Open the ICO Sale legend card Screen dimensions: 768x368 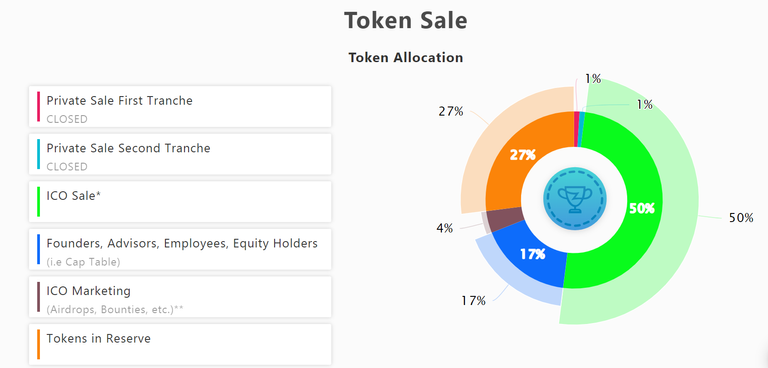[180, 201]
